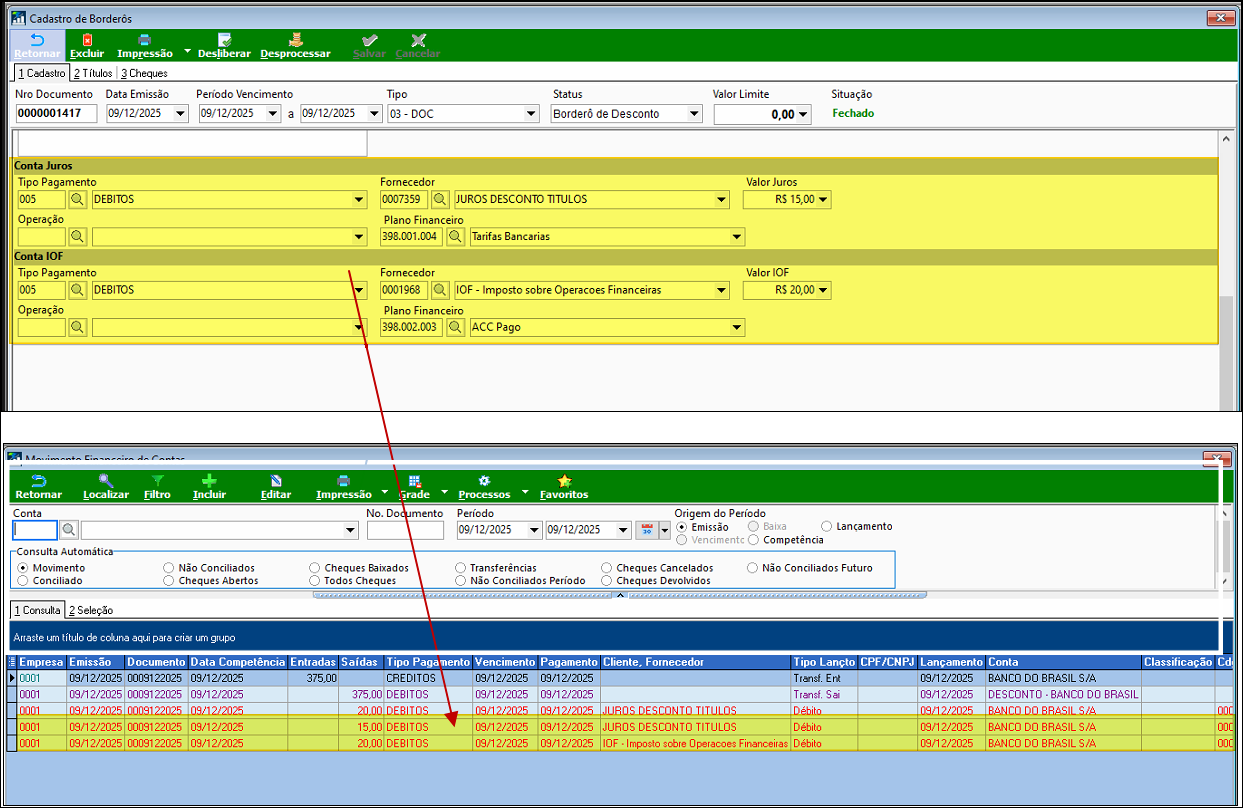Click the Desliberar toolbar icon
This screenshot has width=1243, height=808.
[x=224, y=41]
